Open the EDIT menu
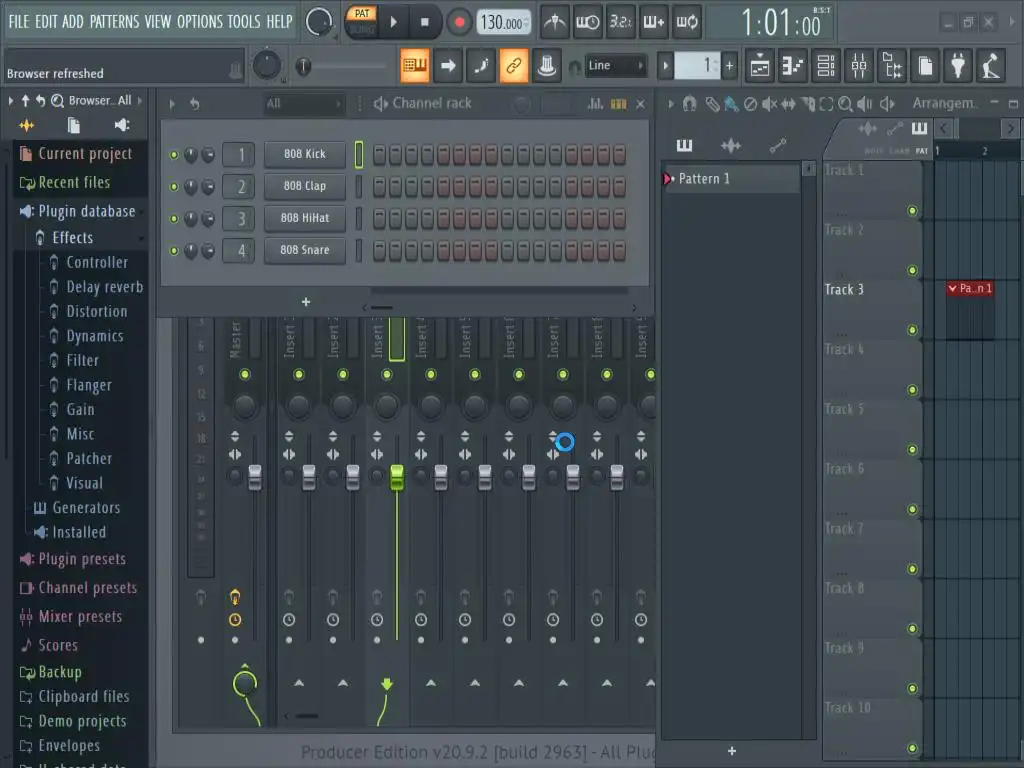The image size is (1024, 768). pyautogui.click(x=46, y=22)
